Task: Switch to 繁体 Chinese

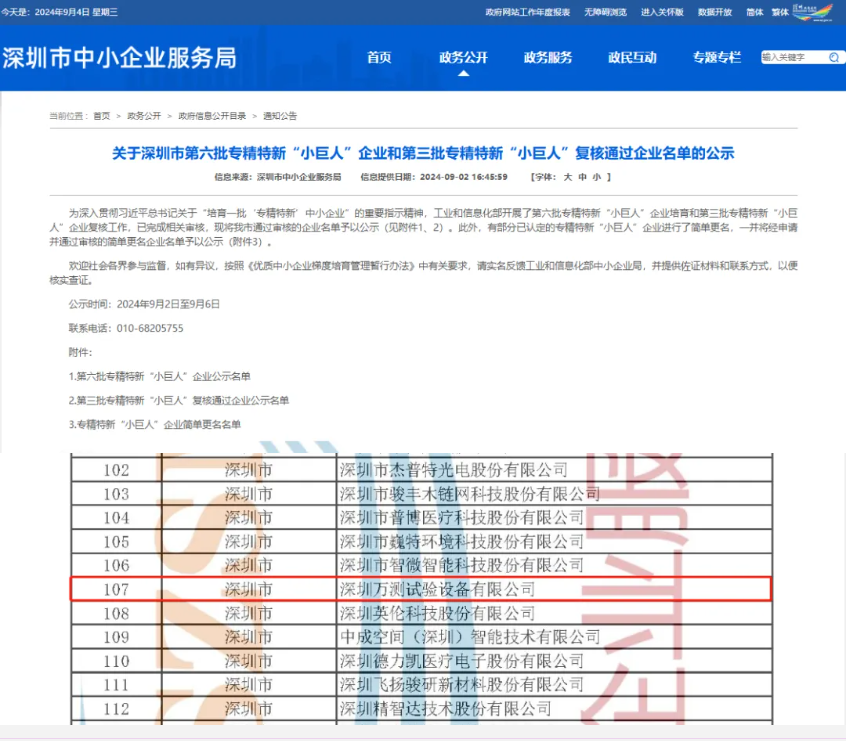Action: pos(779,12)
